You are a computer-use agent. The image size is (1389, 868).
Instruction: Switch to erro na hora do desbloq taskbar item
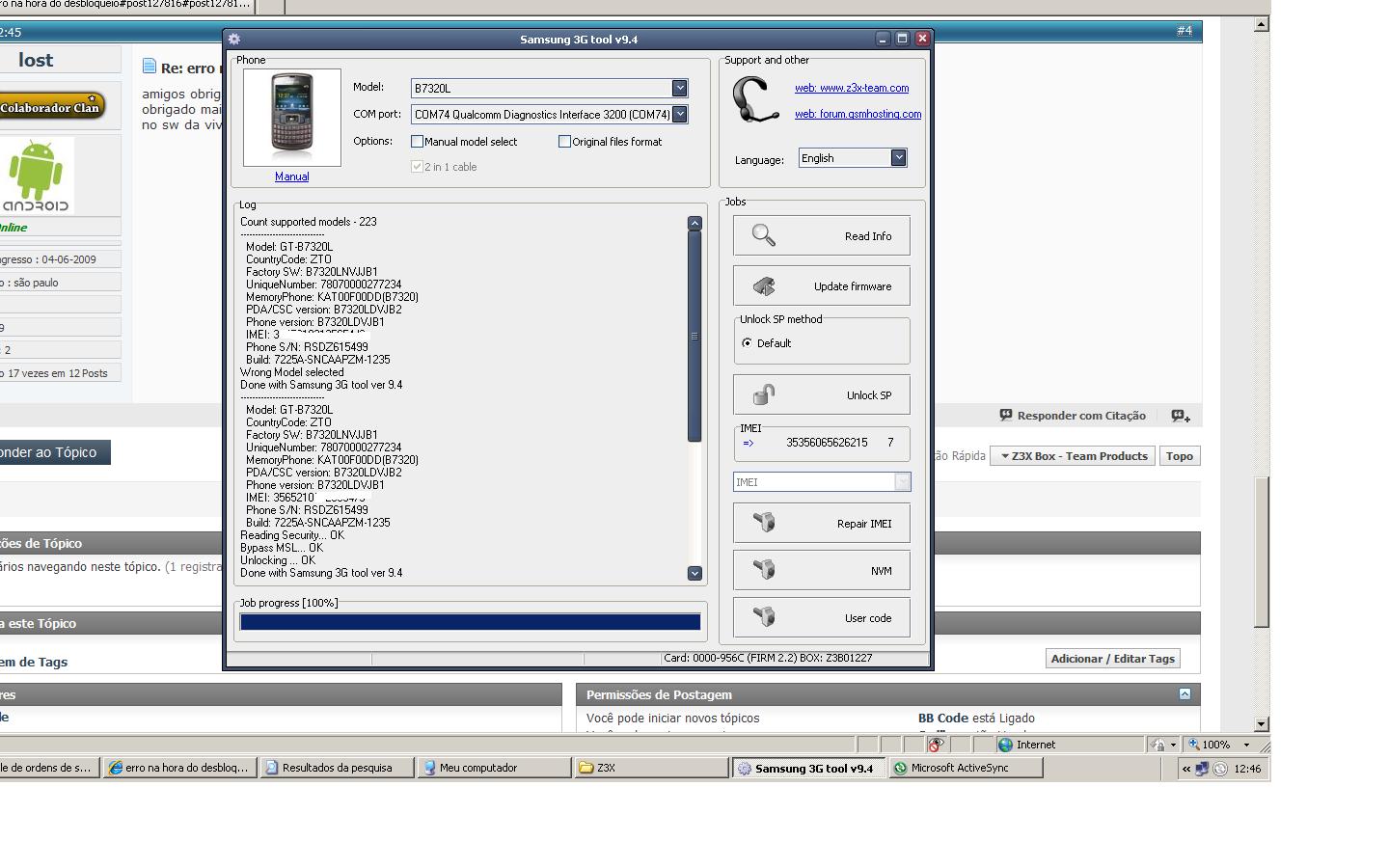[180, 768]
